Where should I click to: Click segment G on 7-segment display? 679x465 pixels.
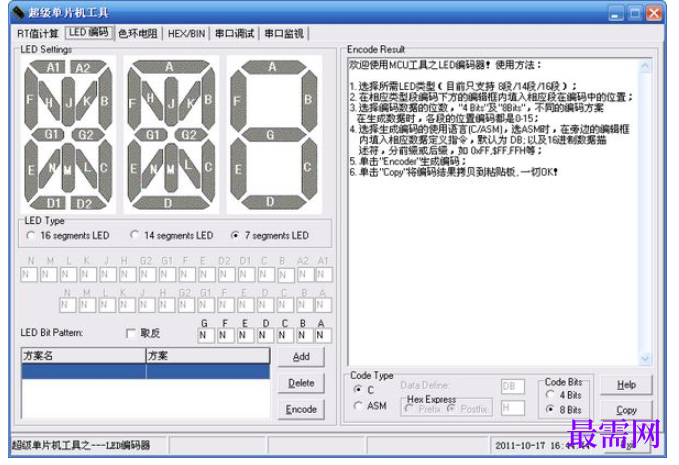tap(273, 135)
